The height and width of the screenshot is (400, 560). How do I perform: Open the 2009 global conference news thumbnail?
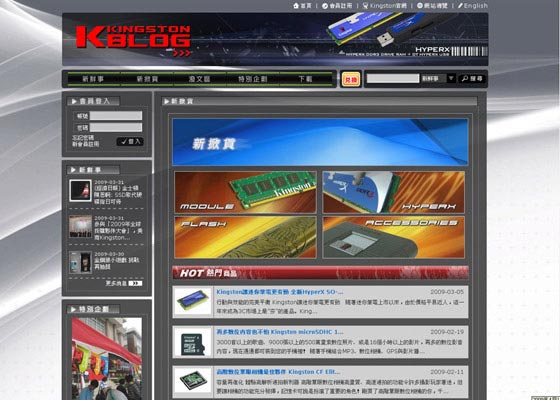coord(80,226)
